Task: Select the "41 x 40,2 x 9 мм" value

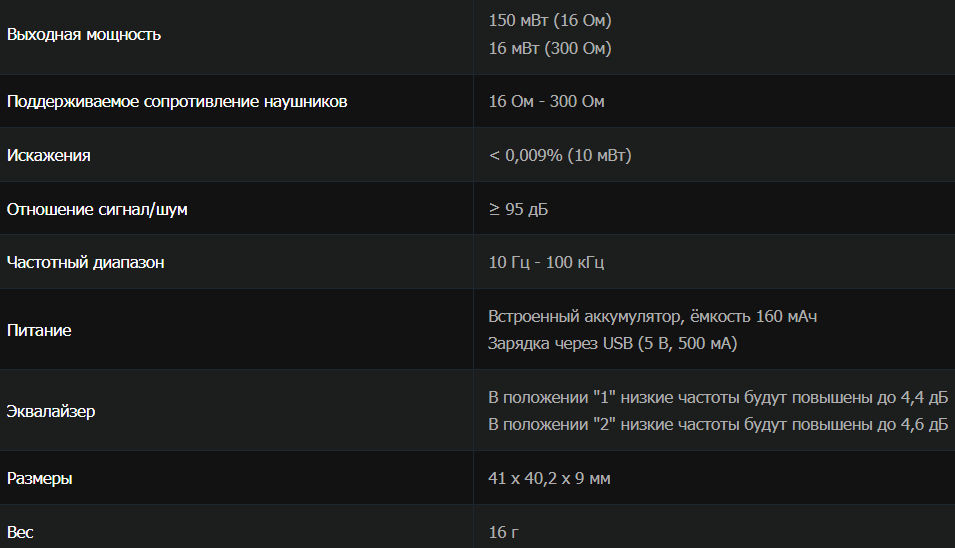Action: point(549,479)
